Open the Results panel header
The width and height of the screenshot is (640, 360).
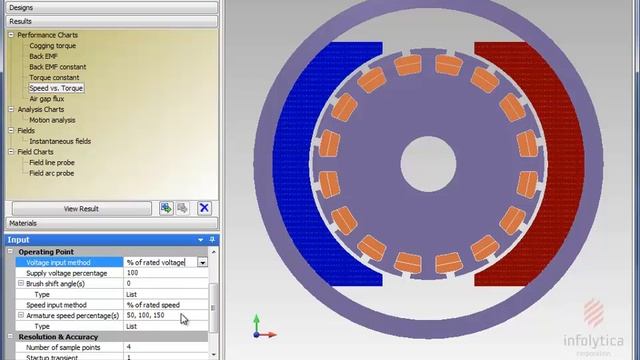[x=111, y=21]
